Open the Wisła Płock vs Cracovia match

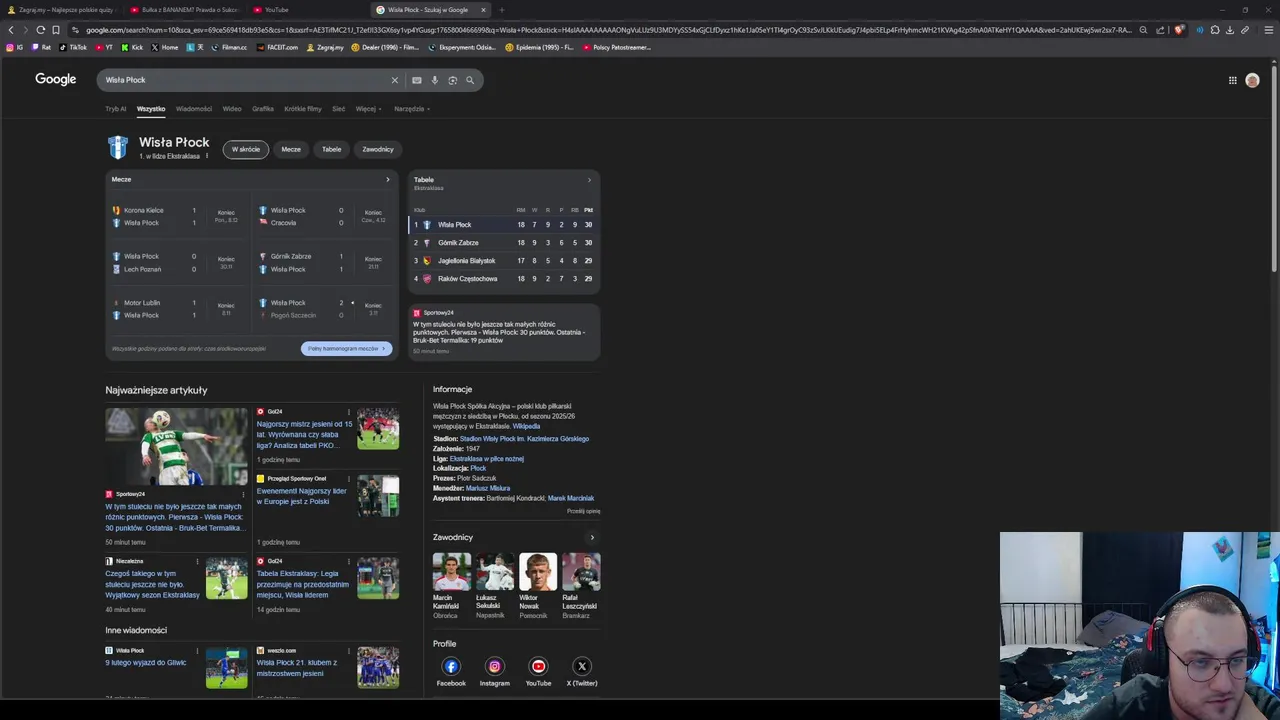324,217
